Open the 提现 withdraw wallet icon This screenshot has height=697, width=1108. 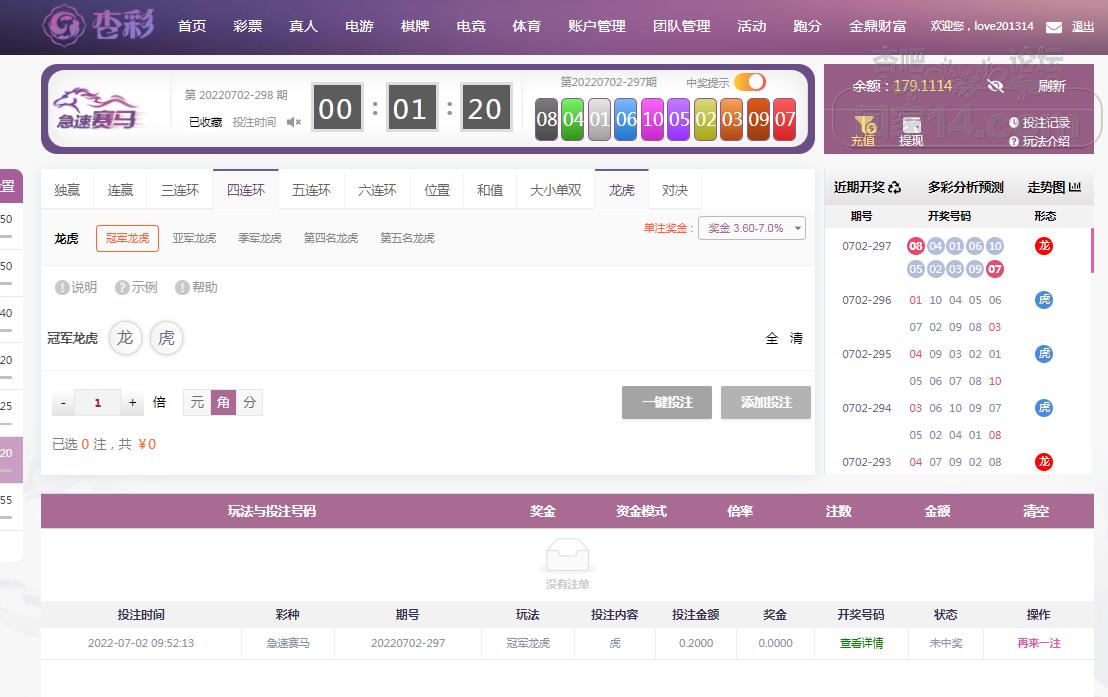911,125
